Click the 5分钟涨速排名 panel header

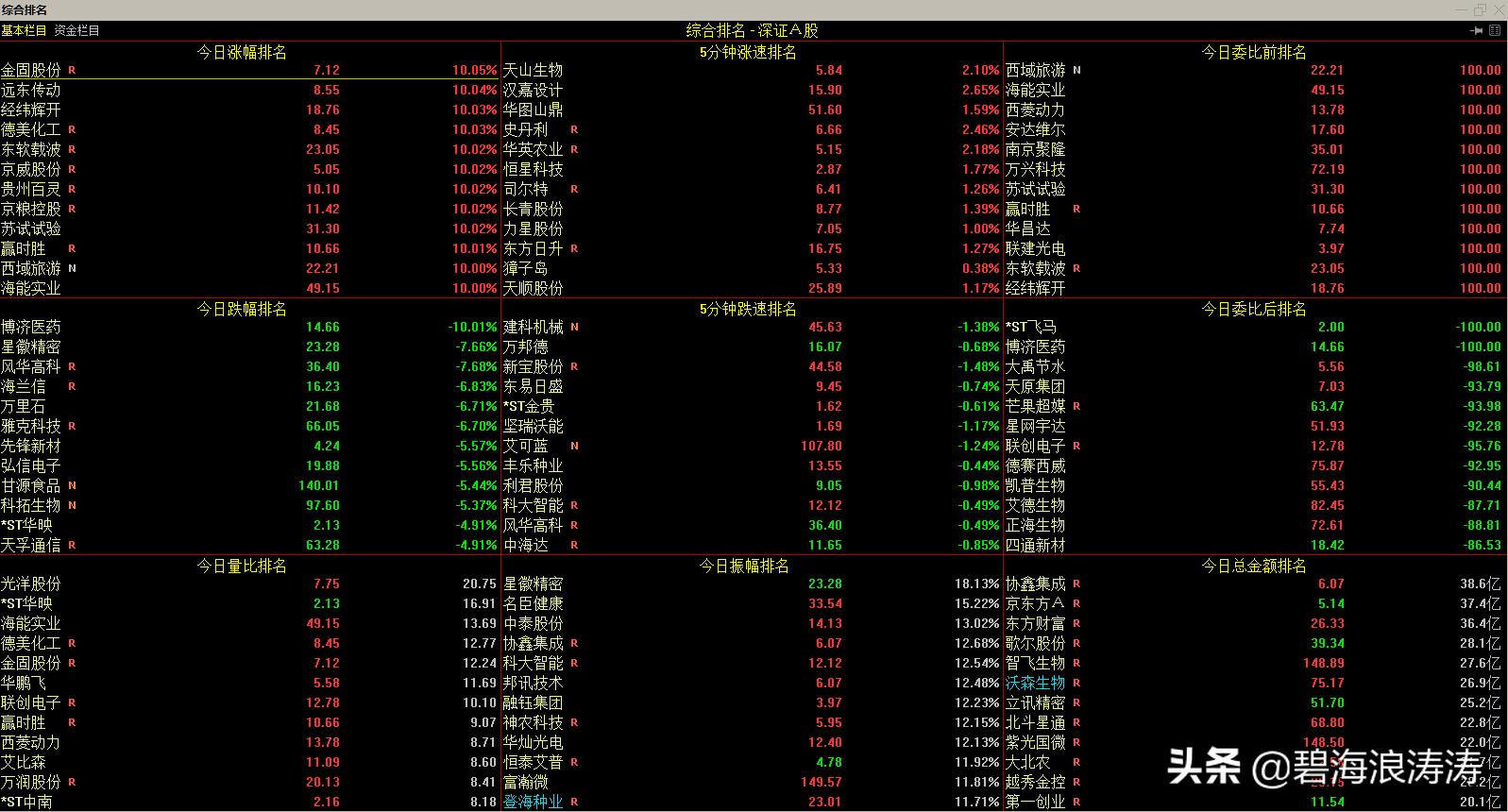[748, 52]
